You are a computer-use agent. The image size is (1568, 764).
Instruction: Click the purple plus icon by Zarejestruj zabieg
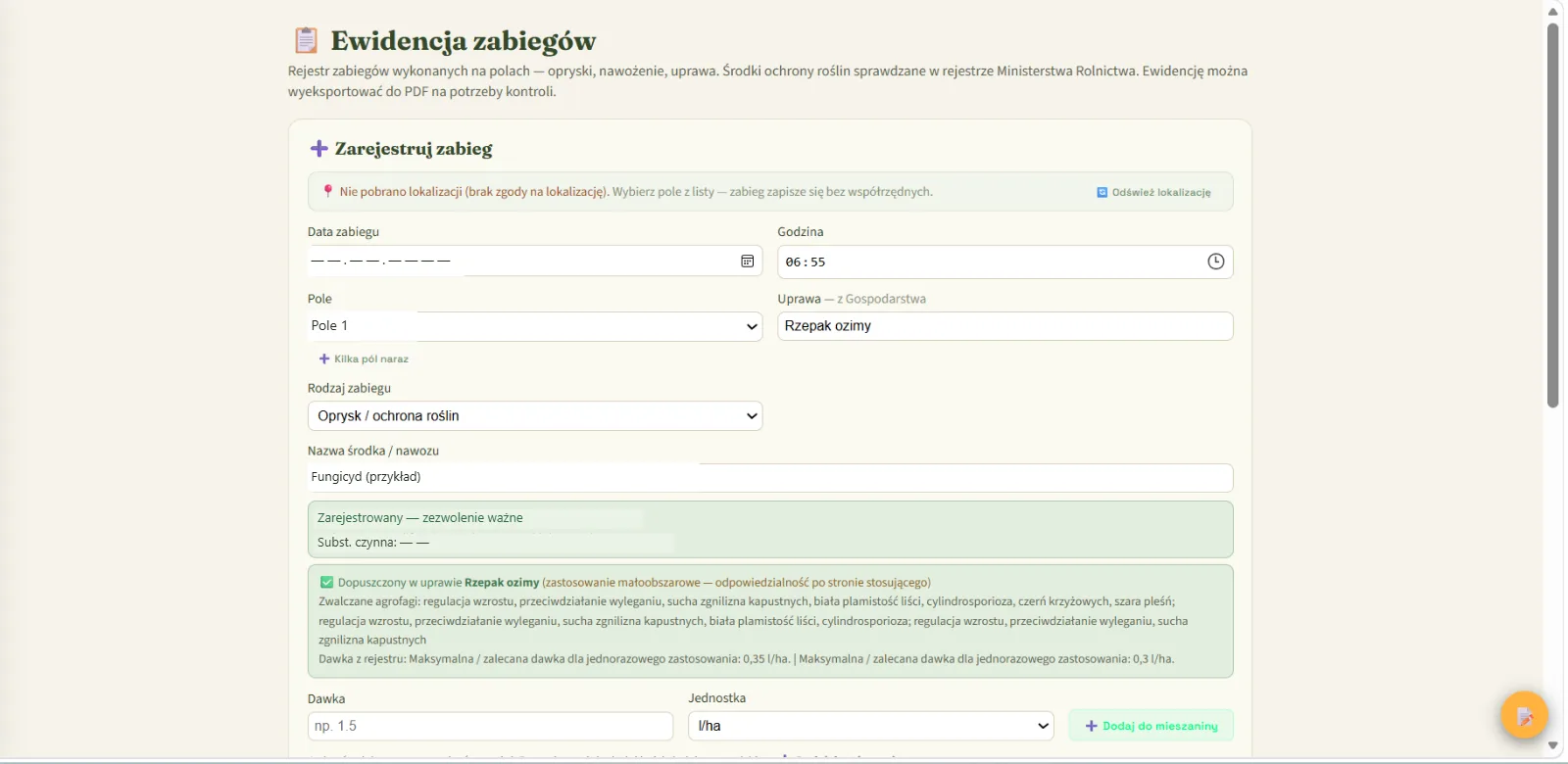tap(318, 149)
